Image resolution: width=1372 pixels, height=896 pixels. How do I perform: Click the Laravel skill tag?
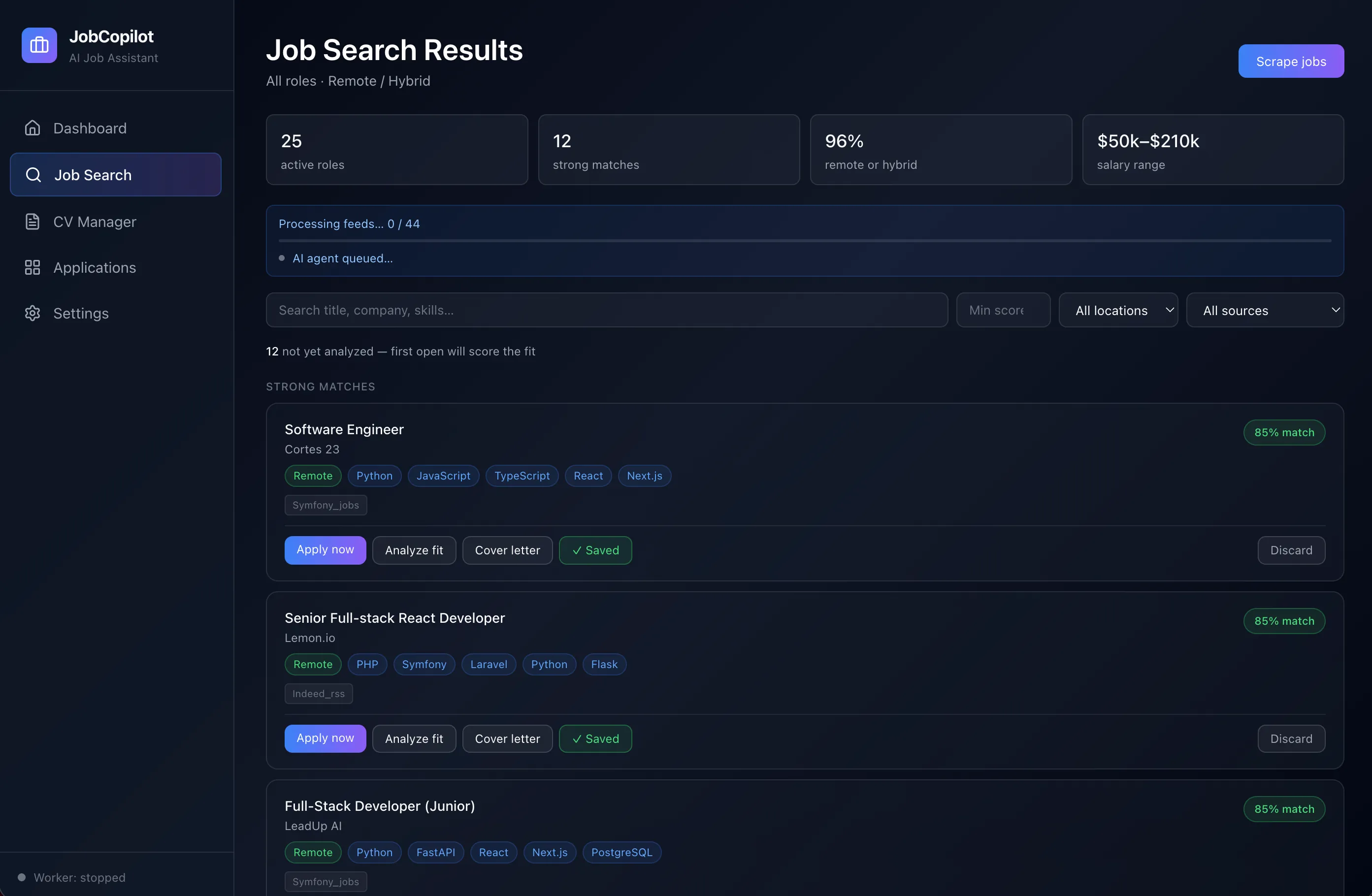pos(489,664)
